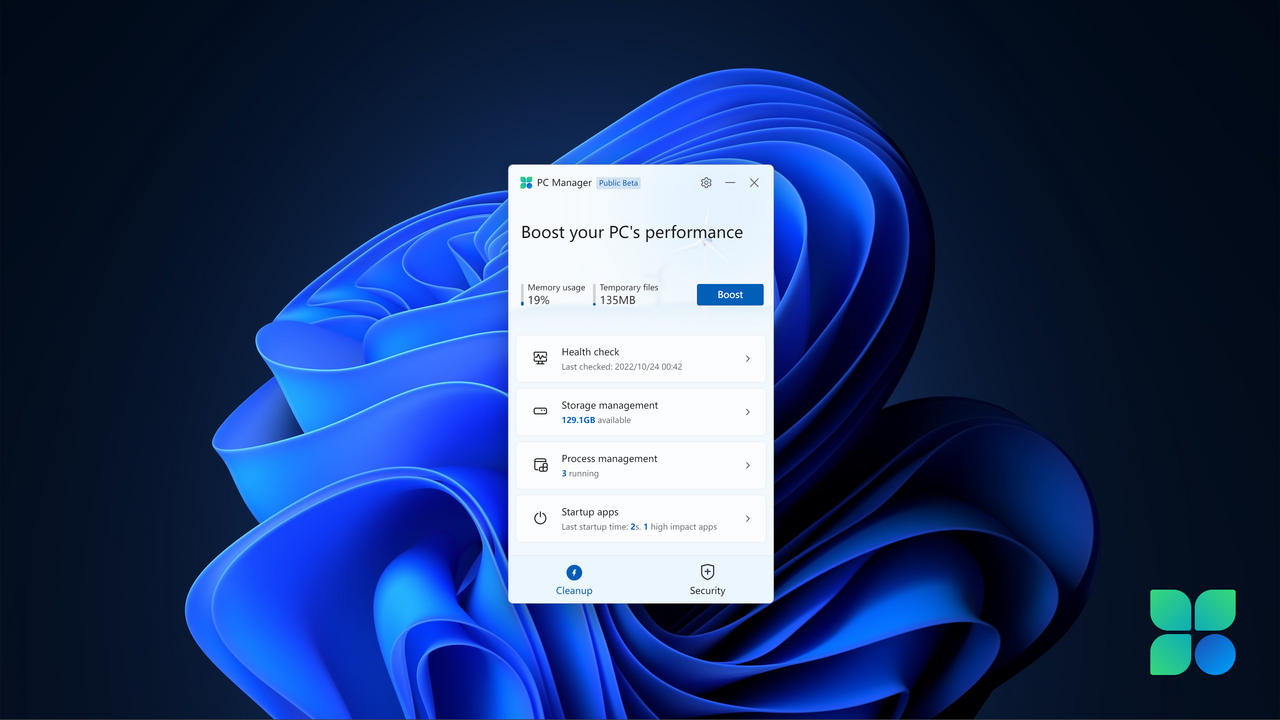The width and height of the screenshot is (1280, 720).
Task: Minimize the PC Manager window
Action: pyautogui.click(x=730, y=183)
